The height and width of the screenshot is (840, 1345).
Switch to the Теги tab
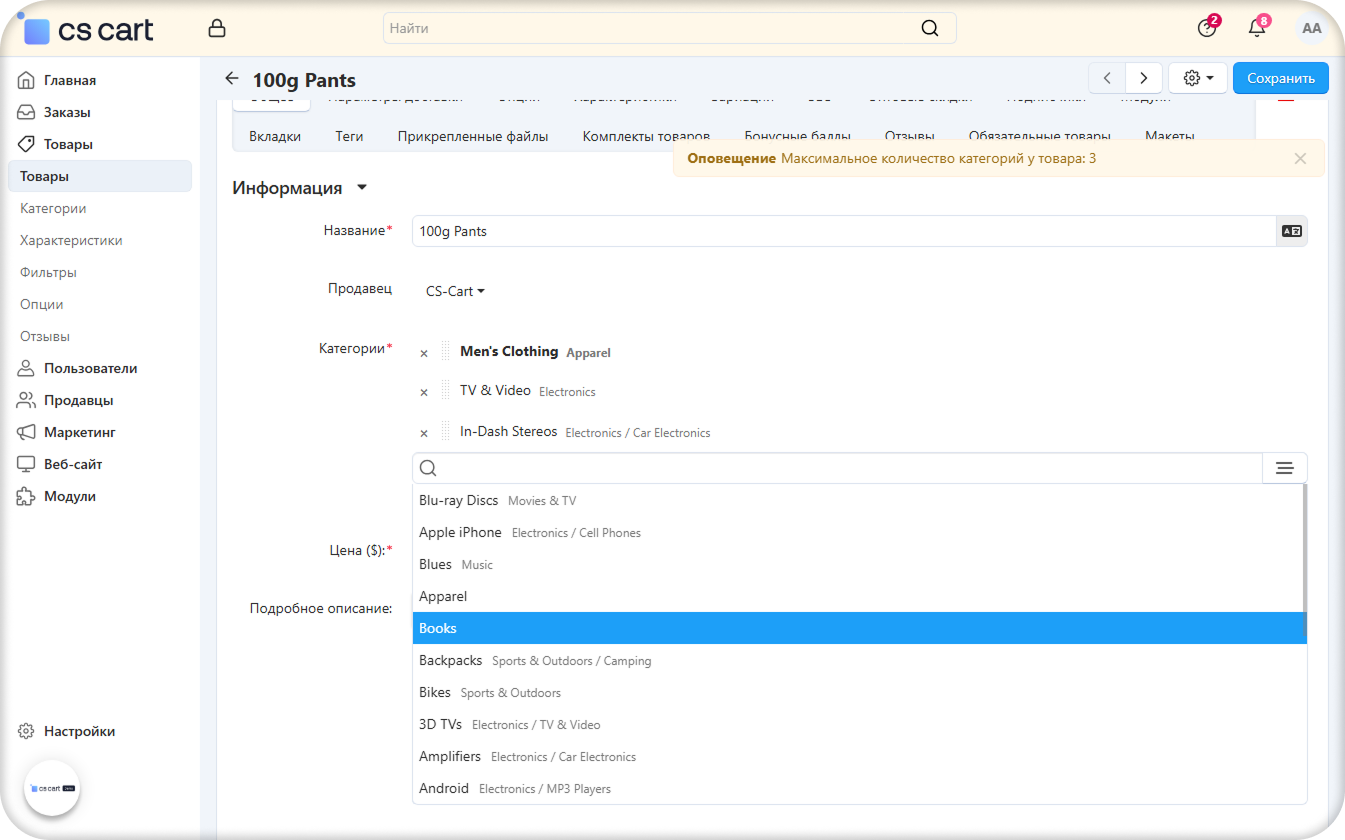(349, 136)
